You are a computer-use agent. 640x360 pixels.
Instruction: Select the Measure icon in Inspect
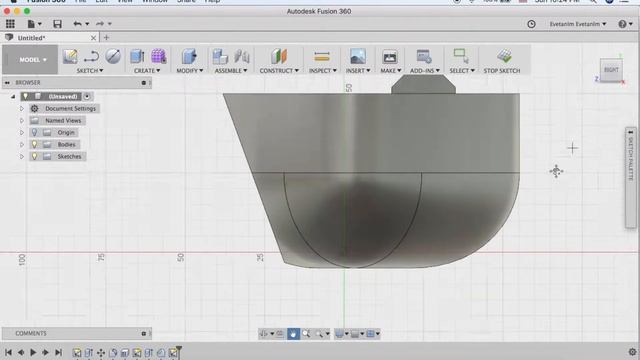pyautogui.click(x=322, y=56)
